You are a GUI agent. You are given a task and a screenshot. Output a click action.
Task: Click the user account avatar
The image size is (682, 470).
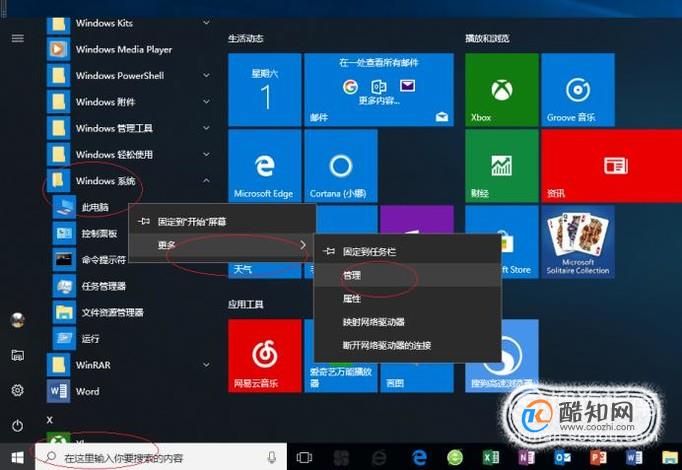pos(18,320)
